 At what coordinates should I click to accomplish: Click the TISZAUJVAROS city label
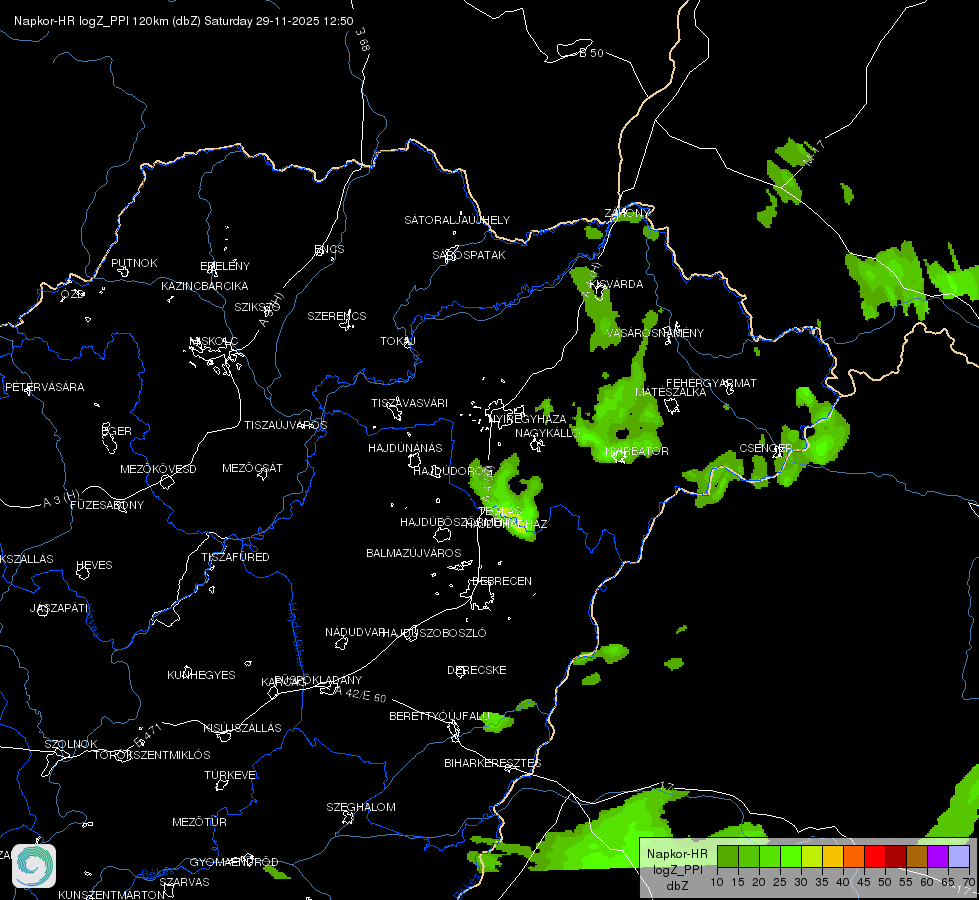pyautogui.click(x=285, y=425)
